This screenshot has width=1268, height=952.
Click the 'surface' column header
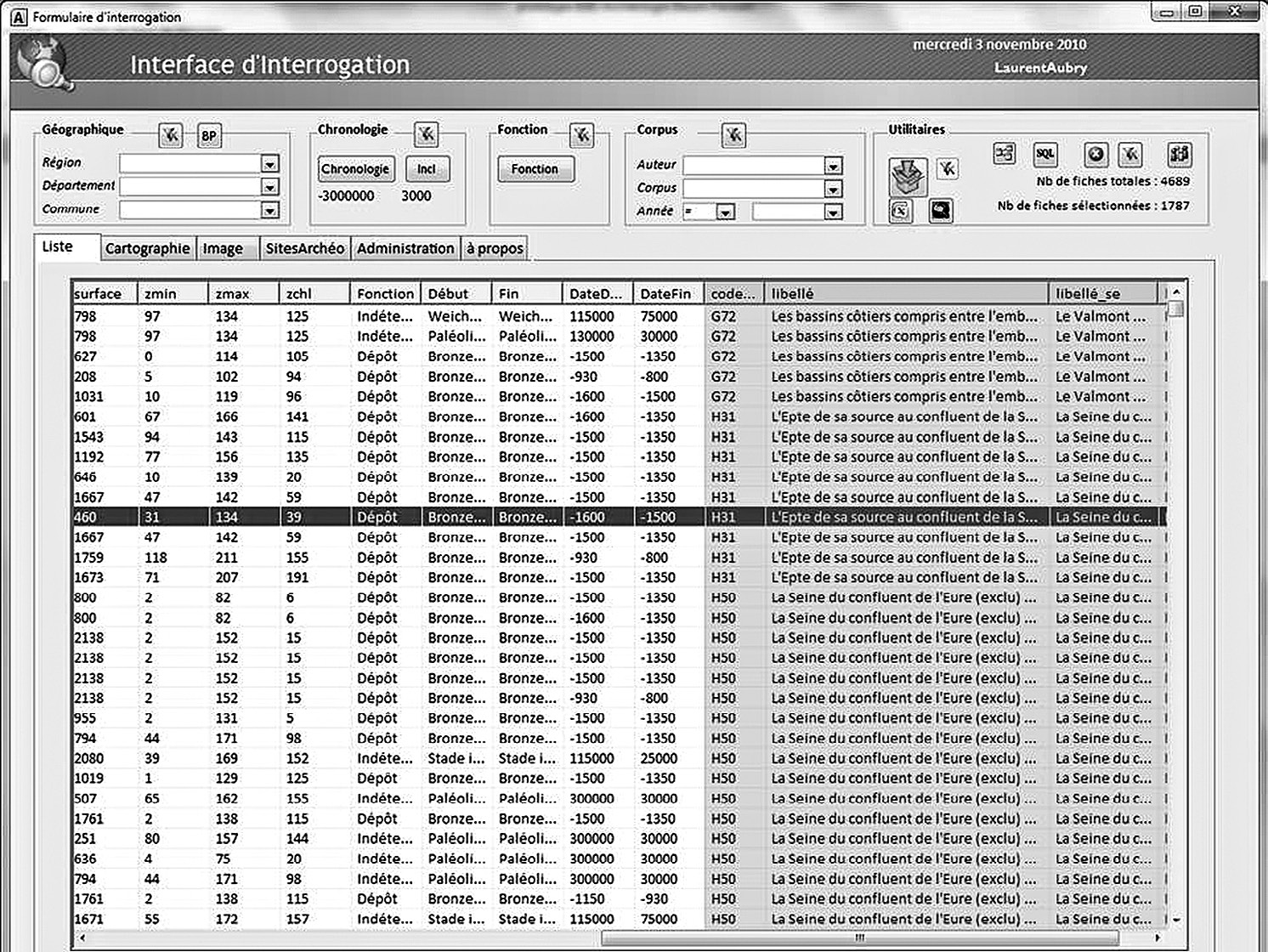click(x=105, y=293)
